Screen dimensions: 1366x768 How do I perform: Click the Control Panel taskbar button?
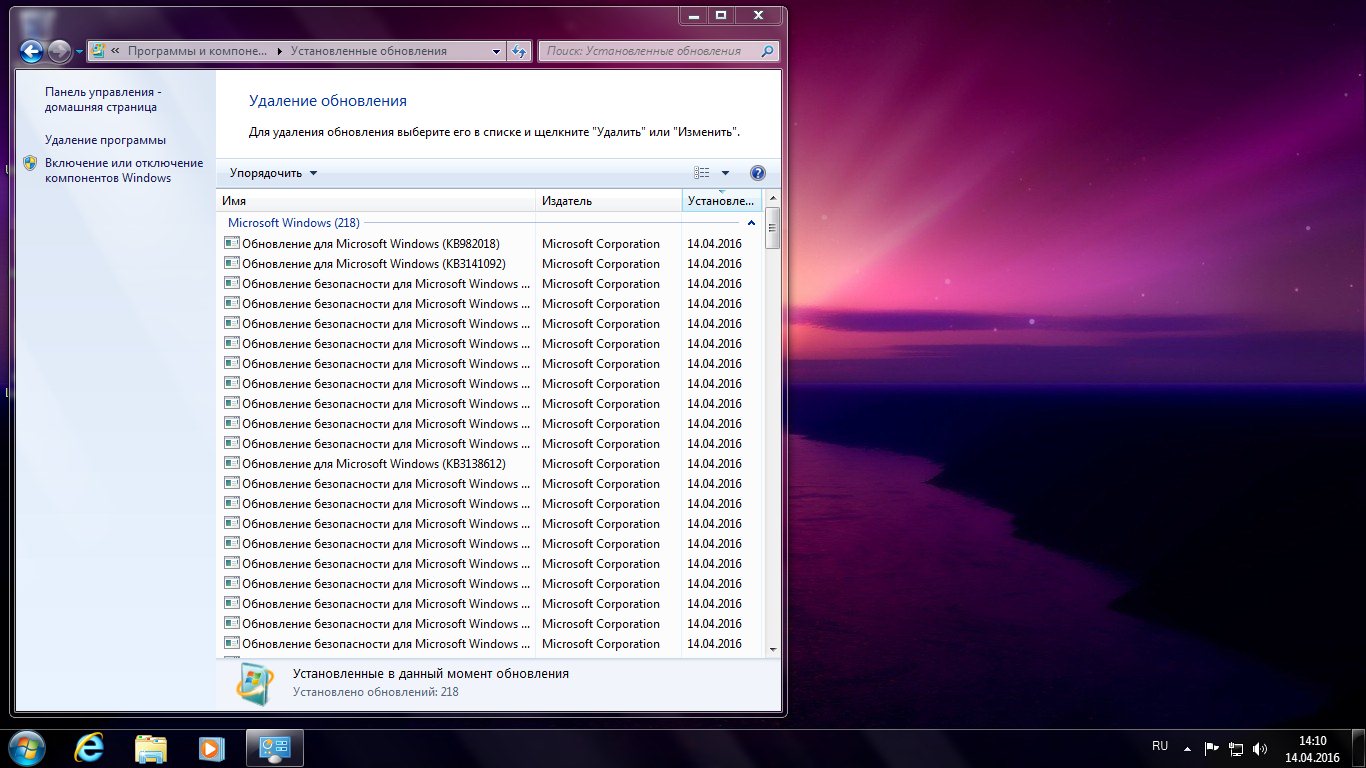[x=274, y=747]
